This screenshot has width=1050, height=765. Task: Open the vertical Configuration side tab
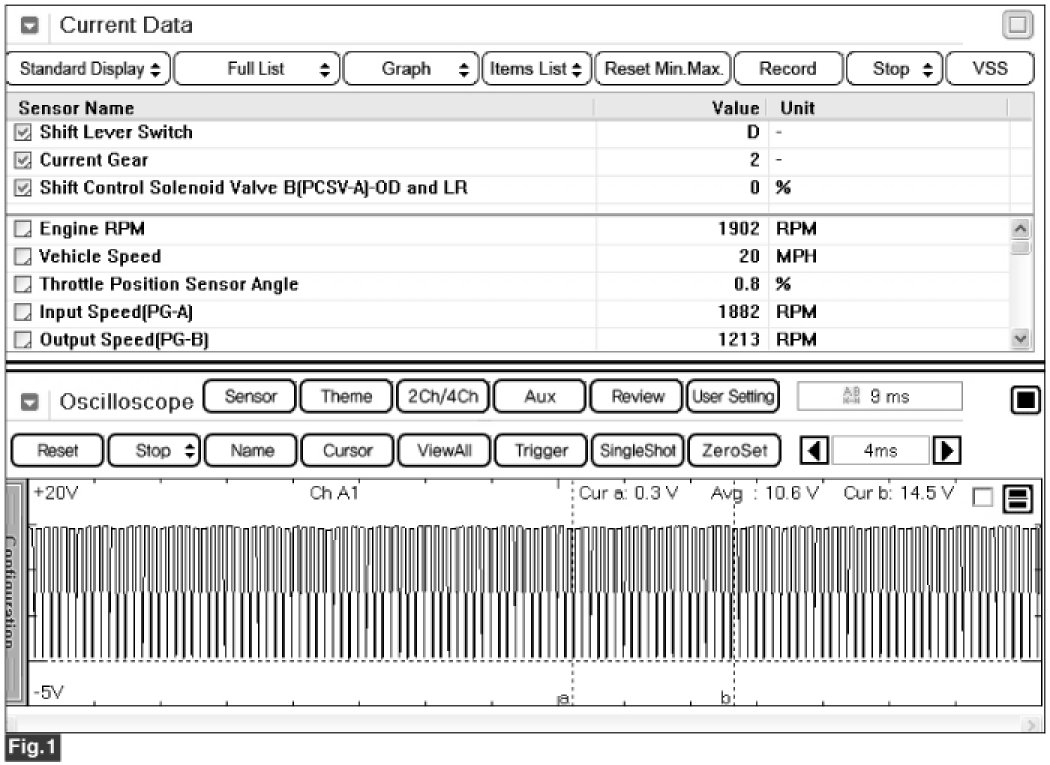click(x=15, y=592)
